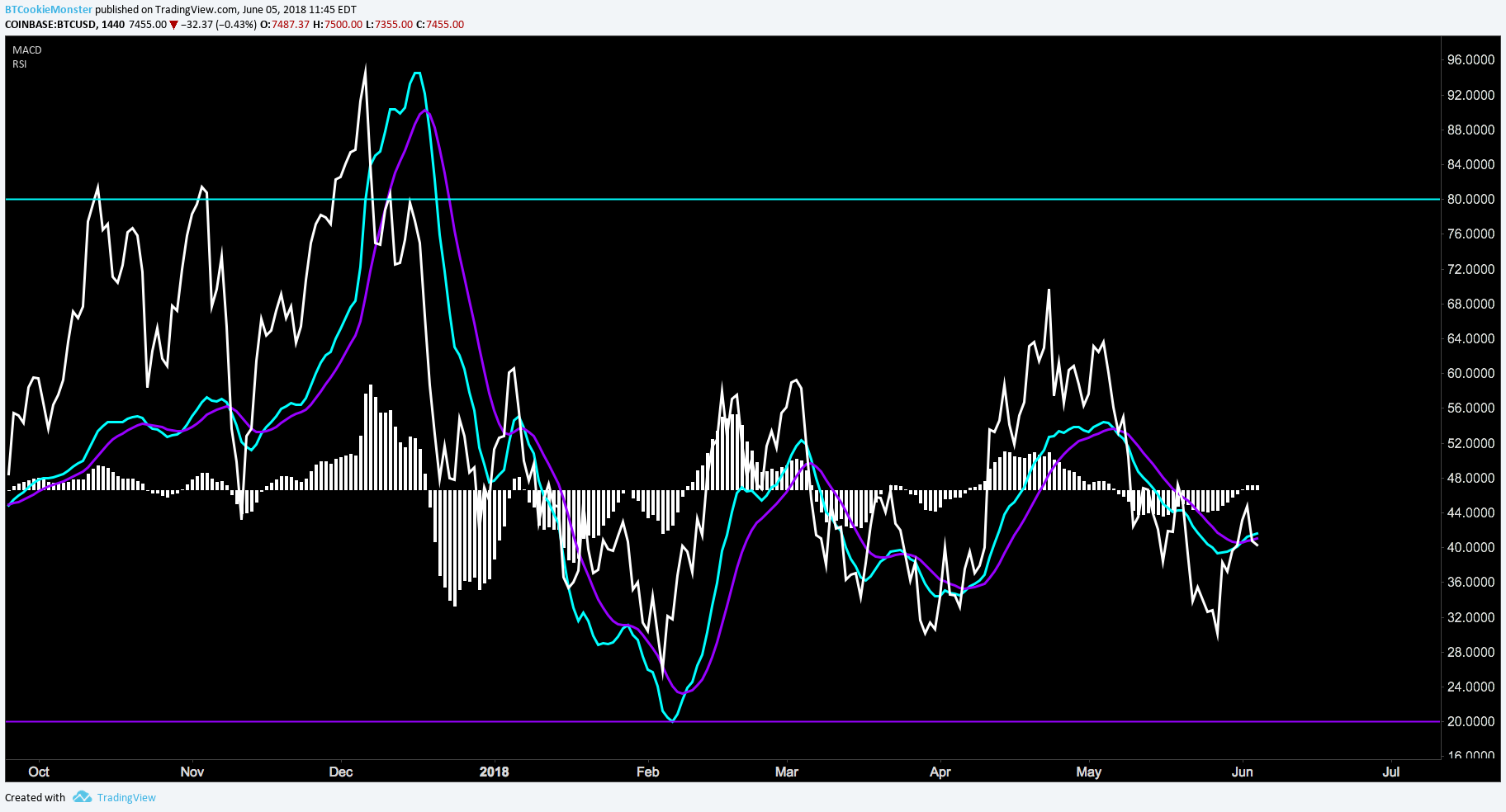Image resolution: width=1506 pixels, height=812 pixels.
Task: Click the 40.0000 price axis label
Action: click(x=1471, y=547)
